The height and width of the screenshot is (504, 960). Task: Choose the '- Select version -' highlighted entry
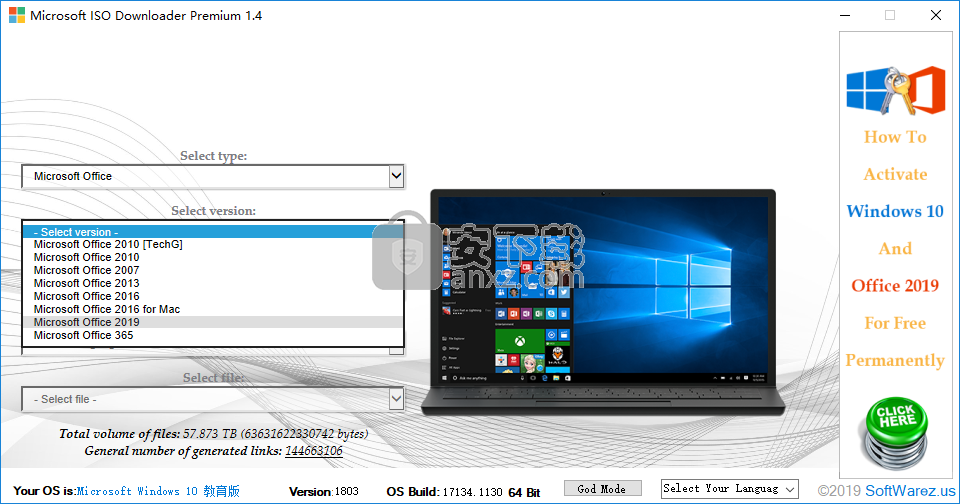[212, 231]
